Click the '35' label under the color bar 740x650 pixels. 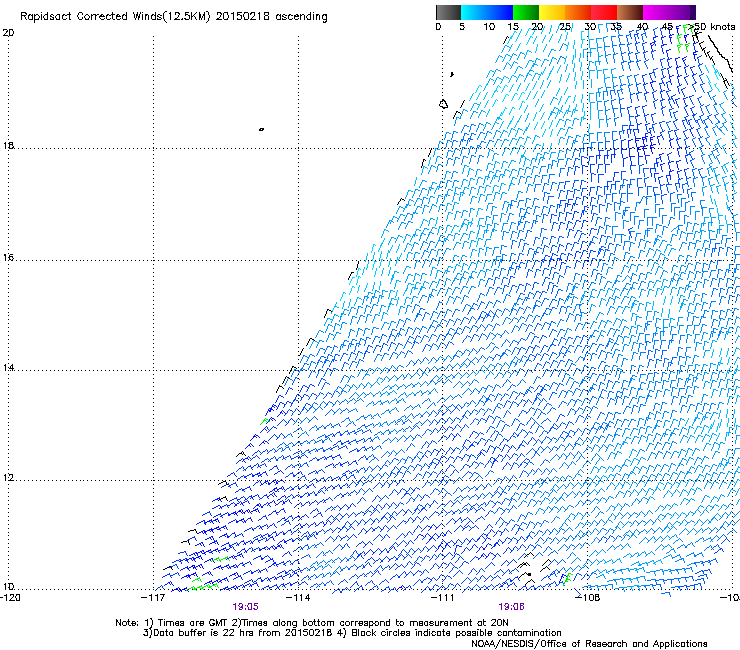pos(616,27)
